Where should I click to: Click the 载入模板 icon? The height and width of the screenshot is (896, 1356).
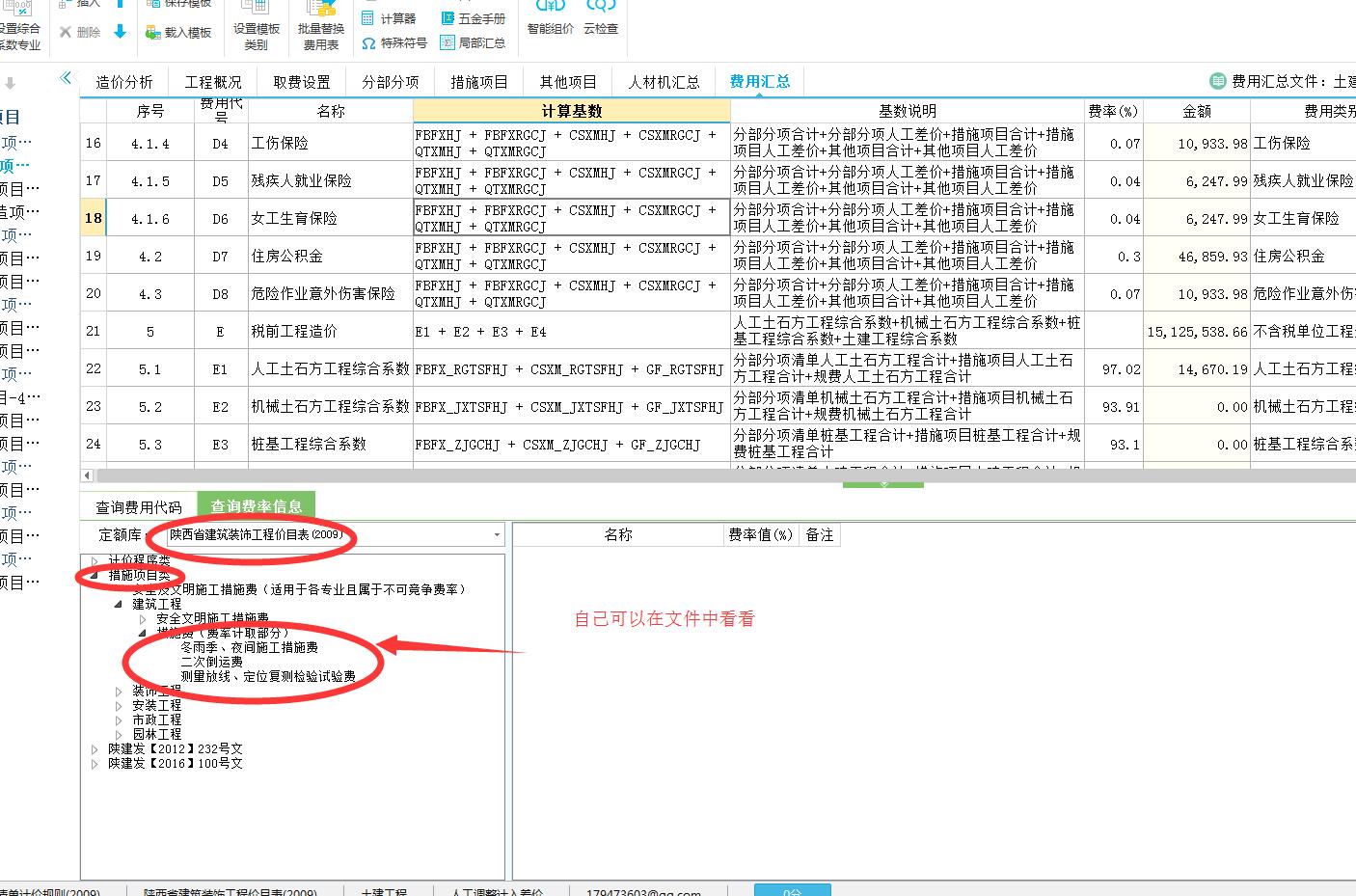tap(153, 32)
